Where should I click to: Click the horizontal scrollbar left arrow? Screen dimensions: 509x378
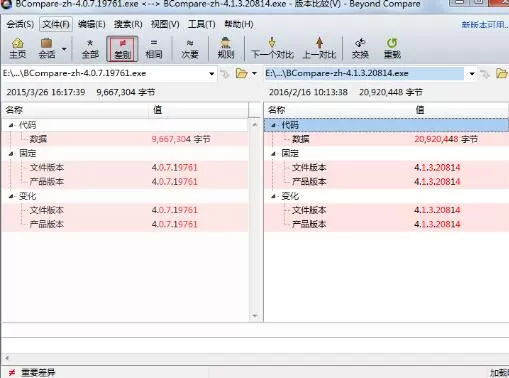[x=7, y=358]
